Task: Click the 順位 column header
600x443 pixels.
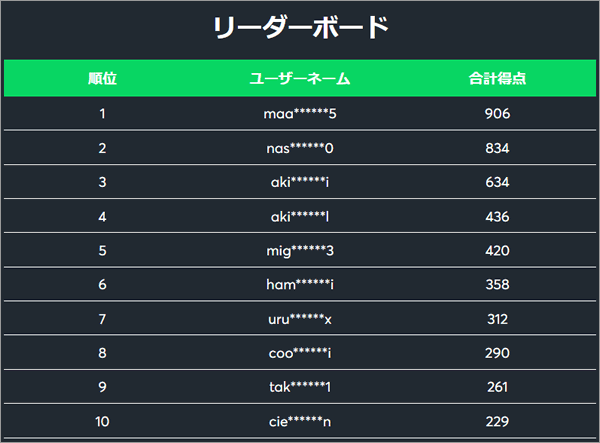Action: click(x=102, y=78)
